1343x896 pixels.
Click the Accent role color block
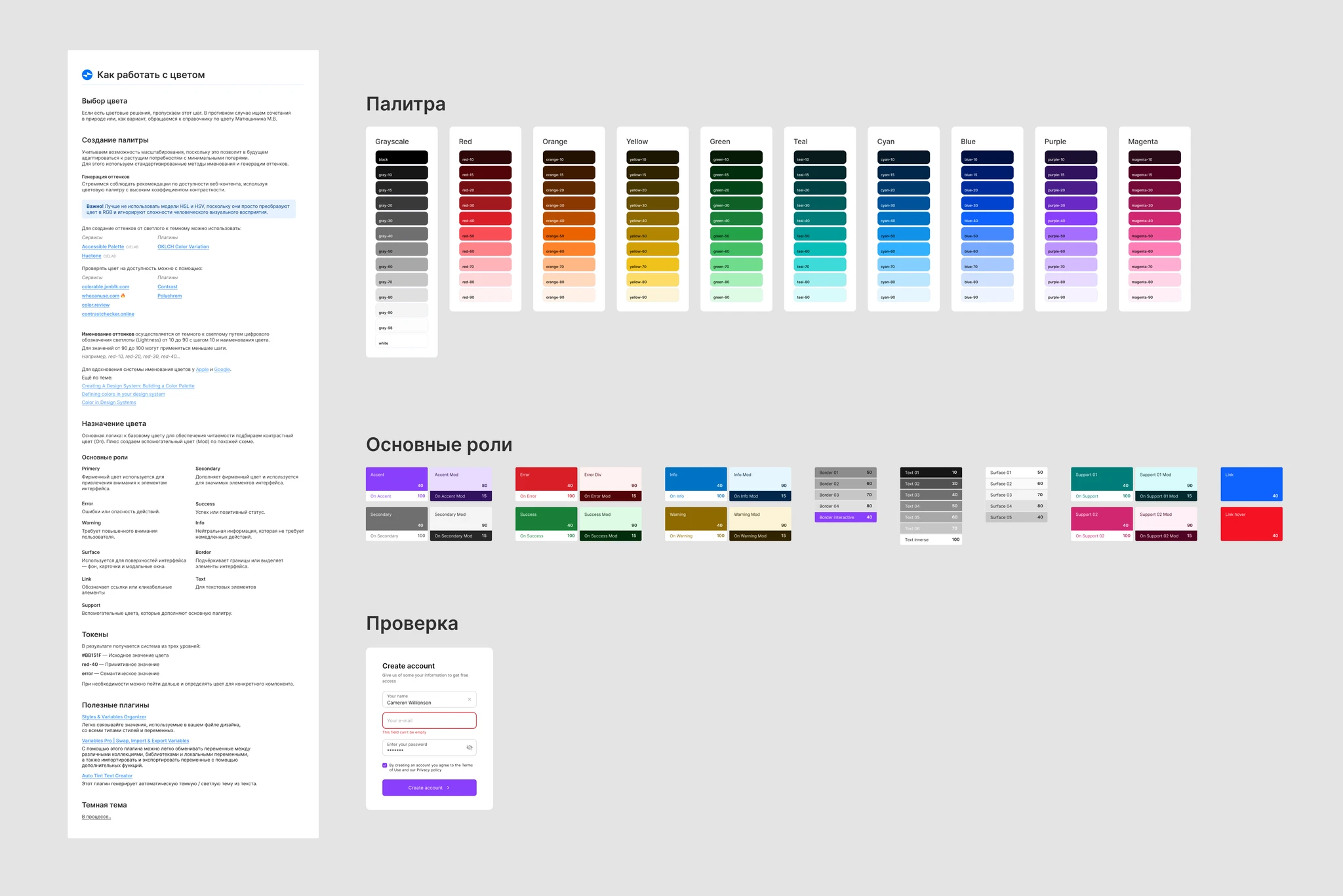pos(396,478)
